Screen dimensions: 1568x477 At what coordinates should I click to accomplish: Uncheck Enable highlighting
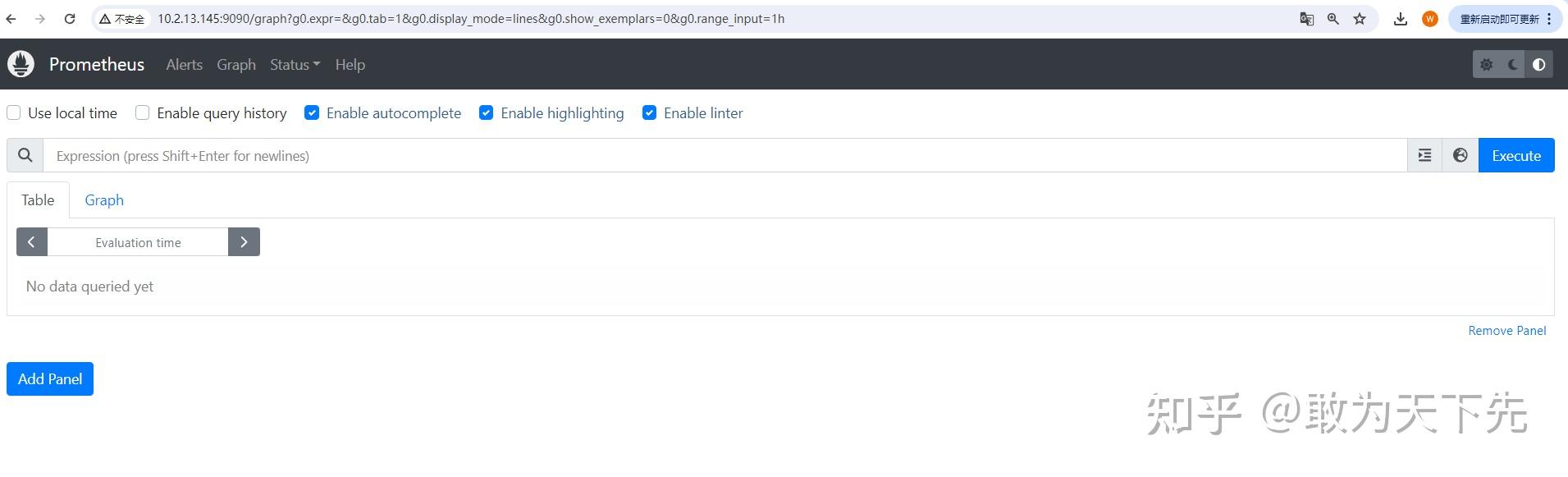pos(487,112)
